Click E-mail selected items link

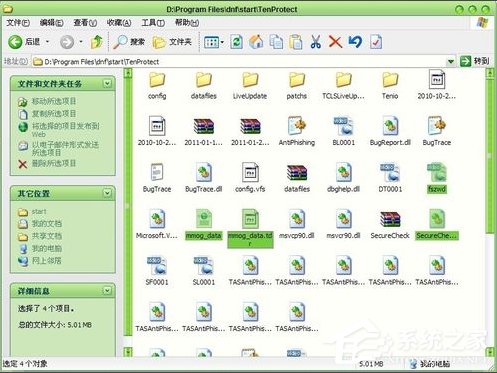(65, 149)
